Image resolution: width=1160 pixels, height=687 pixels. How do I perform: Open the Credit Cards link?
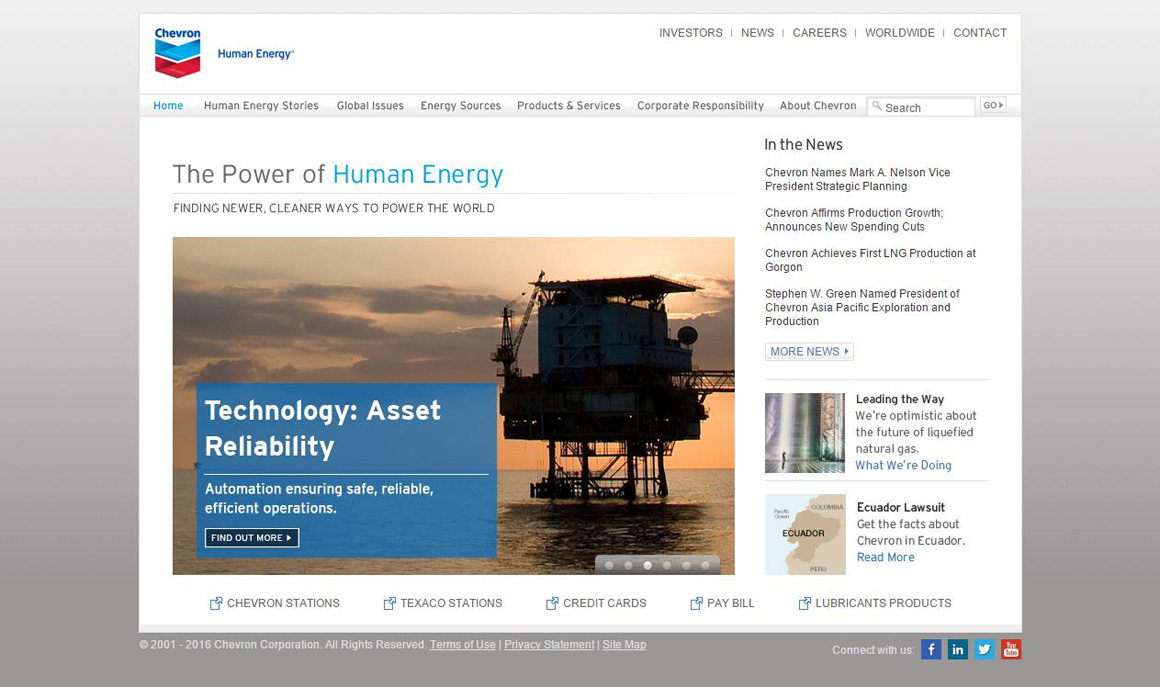click(604, 603)
